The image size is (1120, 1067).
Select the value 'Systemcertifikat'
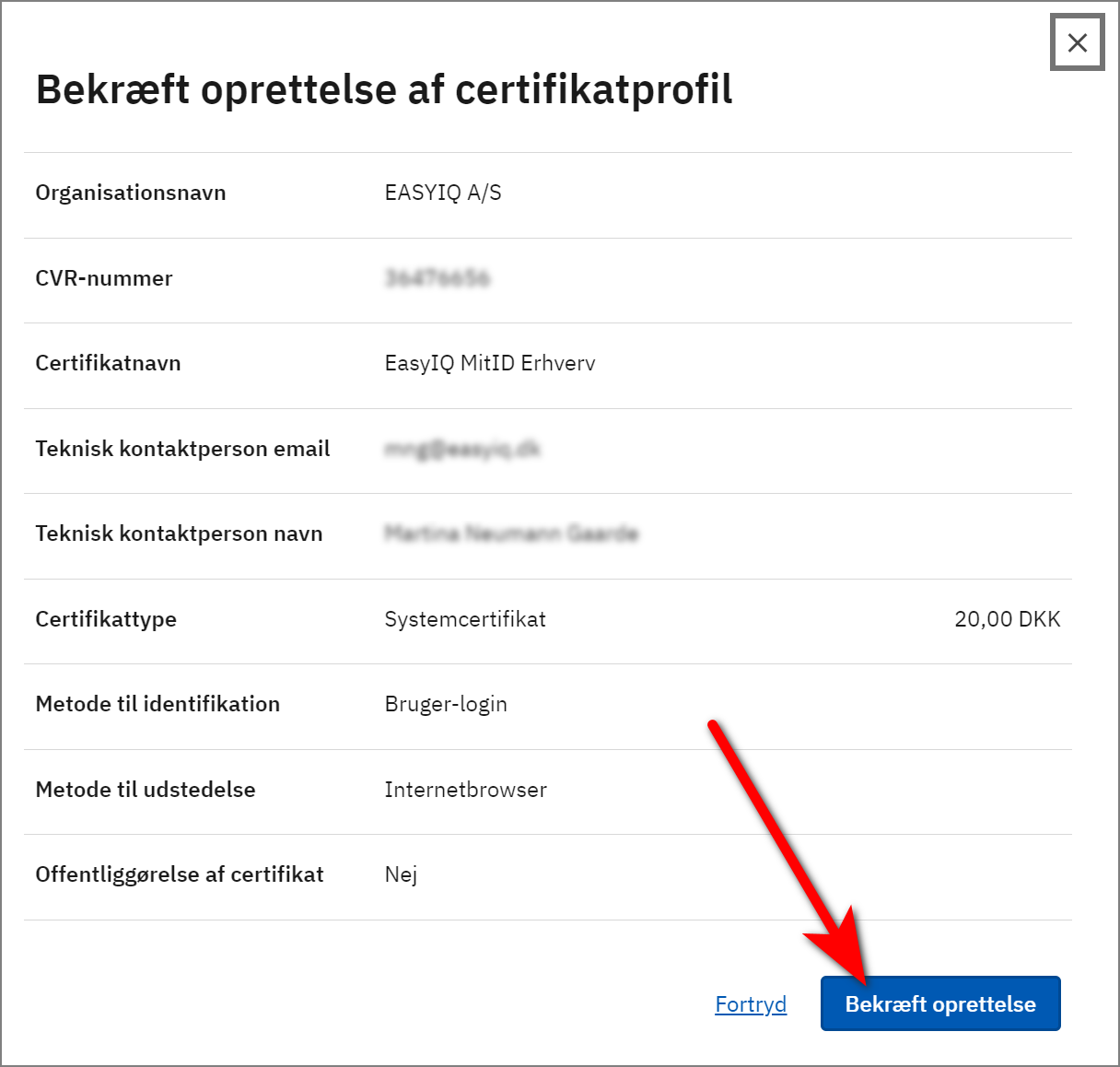click(x=465, y=619)
